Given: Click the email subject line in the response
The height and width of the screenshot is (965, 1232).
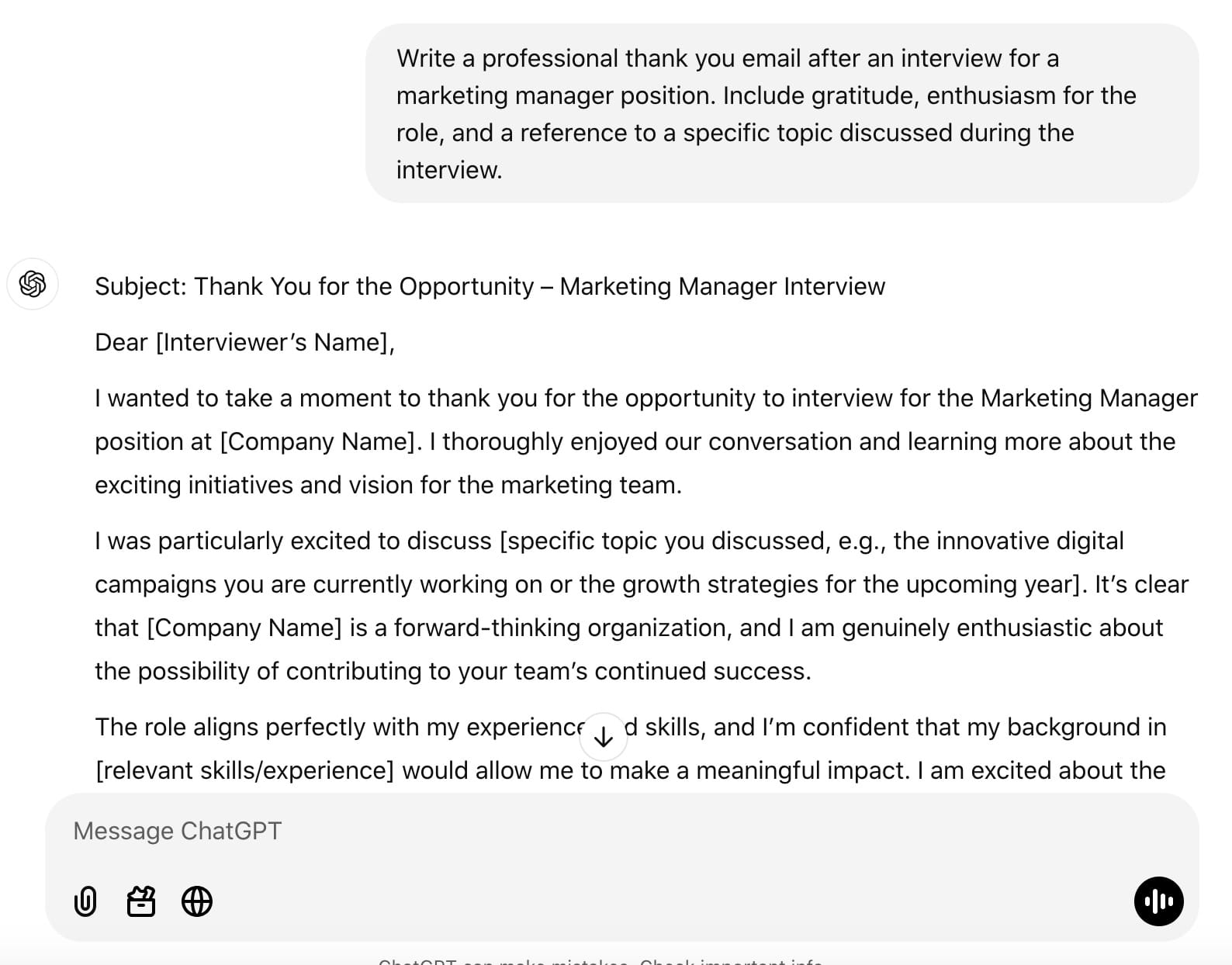Looking at the screenshot, I should pyautogui.click(x=489, y=286).
